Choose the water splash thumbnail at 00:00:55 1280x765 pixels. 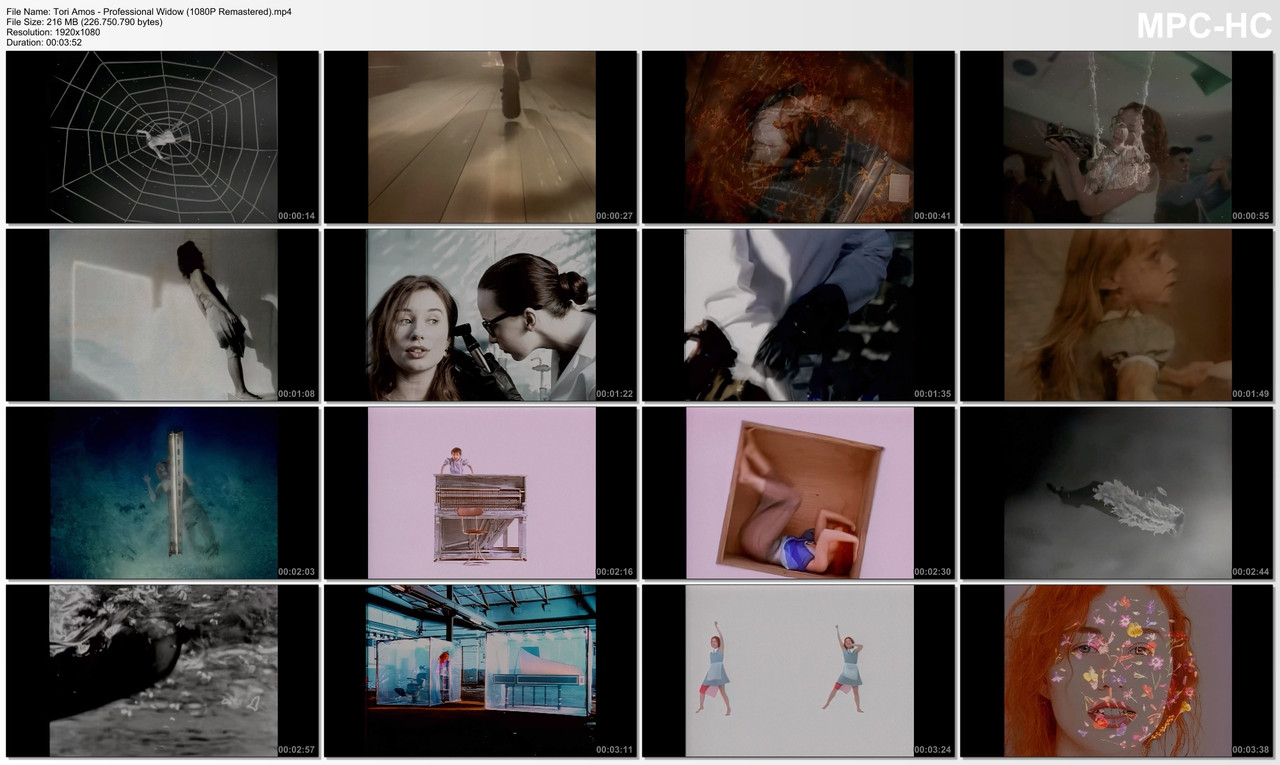1116,137
